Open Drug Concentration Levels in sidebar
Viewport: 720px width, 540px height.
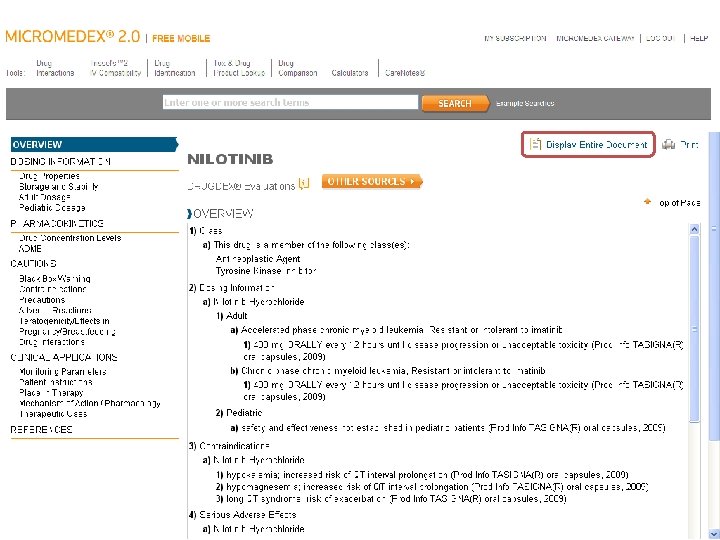point(70,238)
